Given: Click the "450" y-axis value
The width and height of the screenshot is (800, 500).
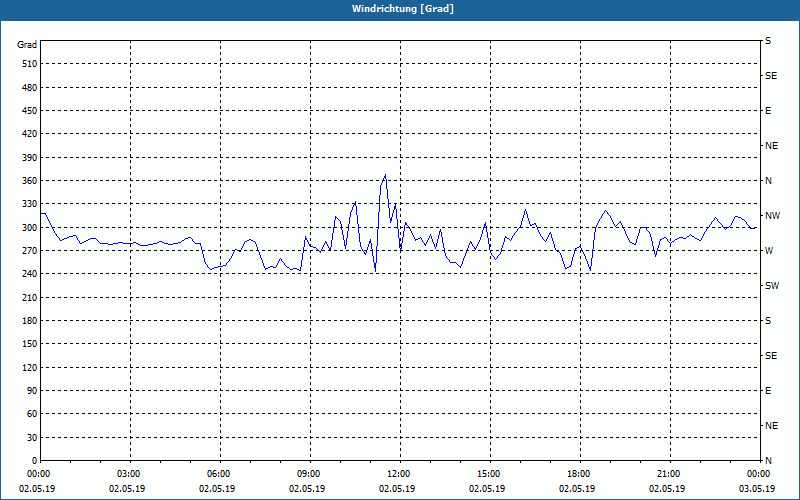Looking at the screenshot, I should point(30,111).
